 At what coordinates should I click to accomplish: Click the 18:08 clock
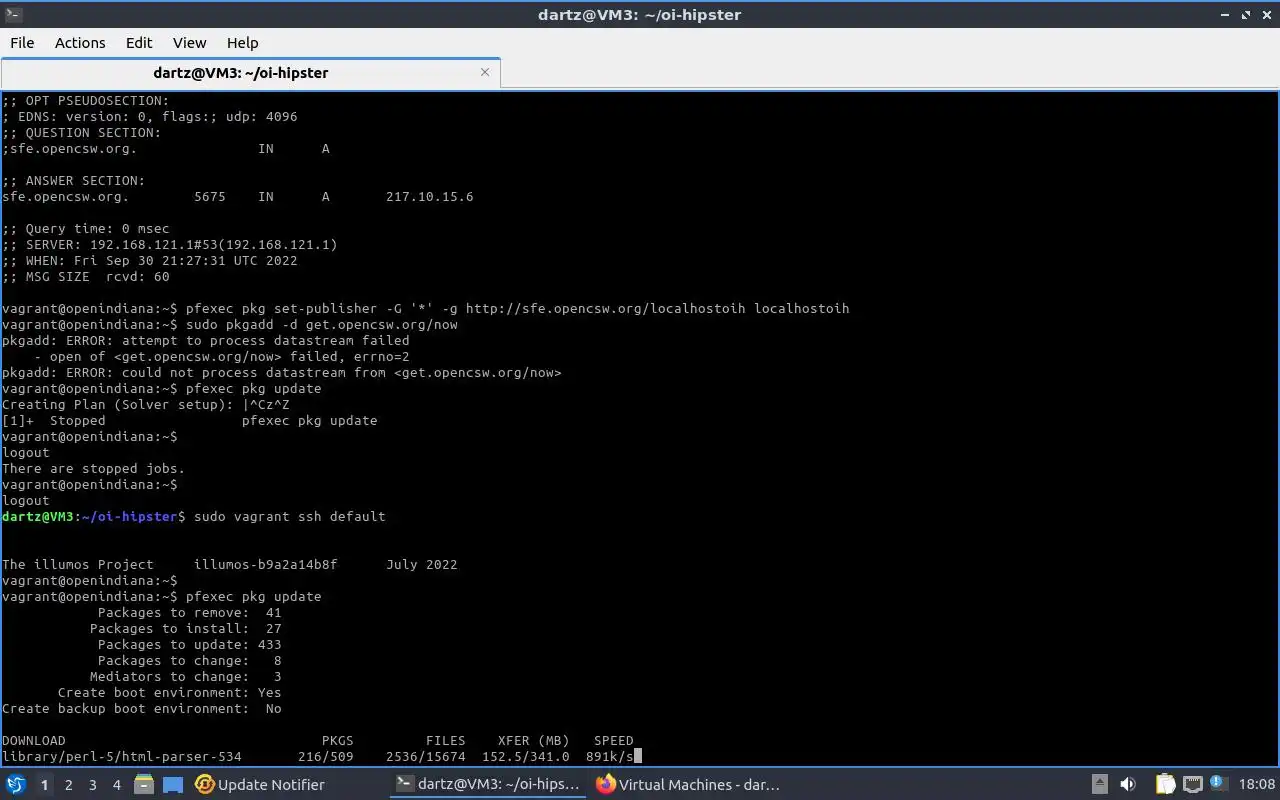pos(1257,785)
